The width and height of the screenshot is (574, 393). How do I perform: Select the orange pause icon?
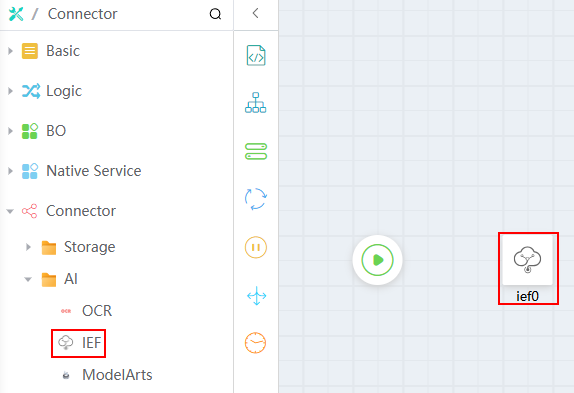coord(256,247)
